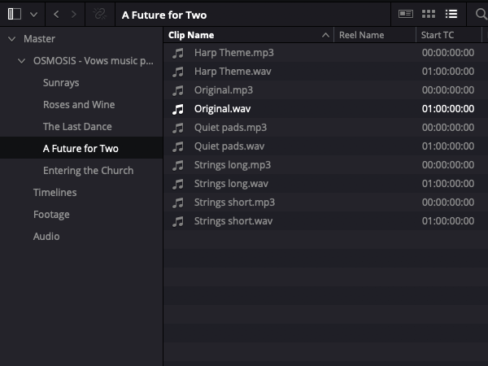This screenshot has width=488, height=366.
Task: Select the Quiet pads.wav clip row
Action: (325, 146)
